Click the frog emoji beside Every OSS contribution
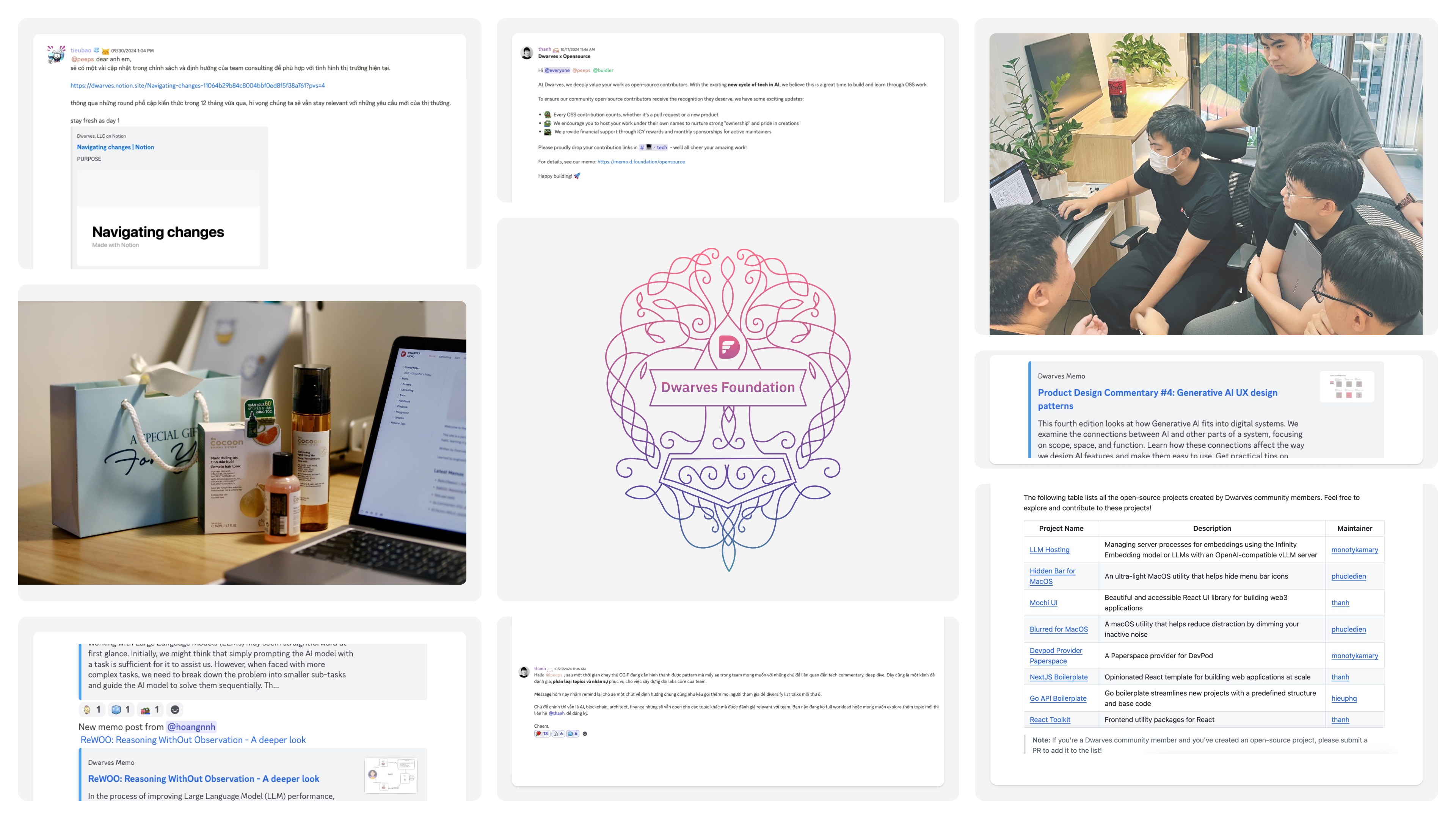The width and height of the screenshot is (1456, 819). 547,114
